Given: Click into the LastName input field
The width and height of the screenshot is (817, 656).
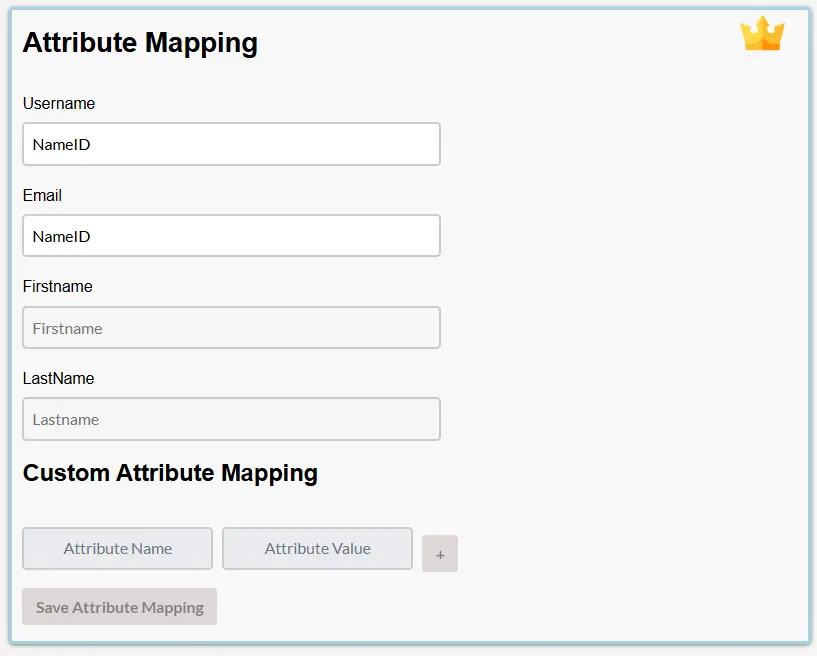Looking at the screenshot, I should [231, 419].
